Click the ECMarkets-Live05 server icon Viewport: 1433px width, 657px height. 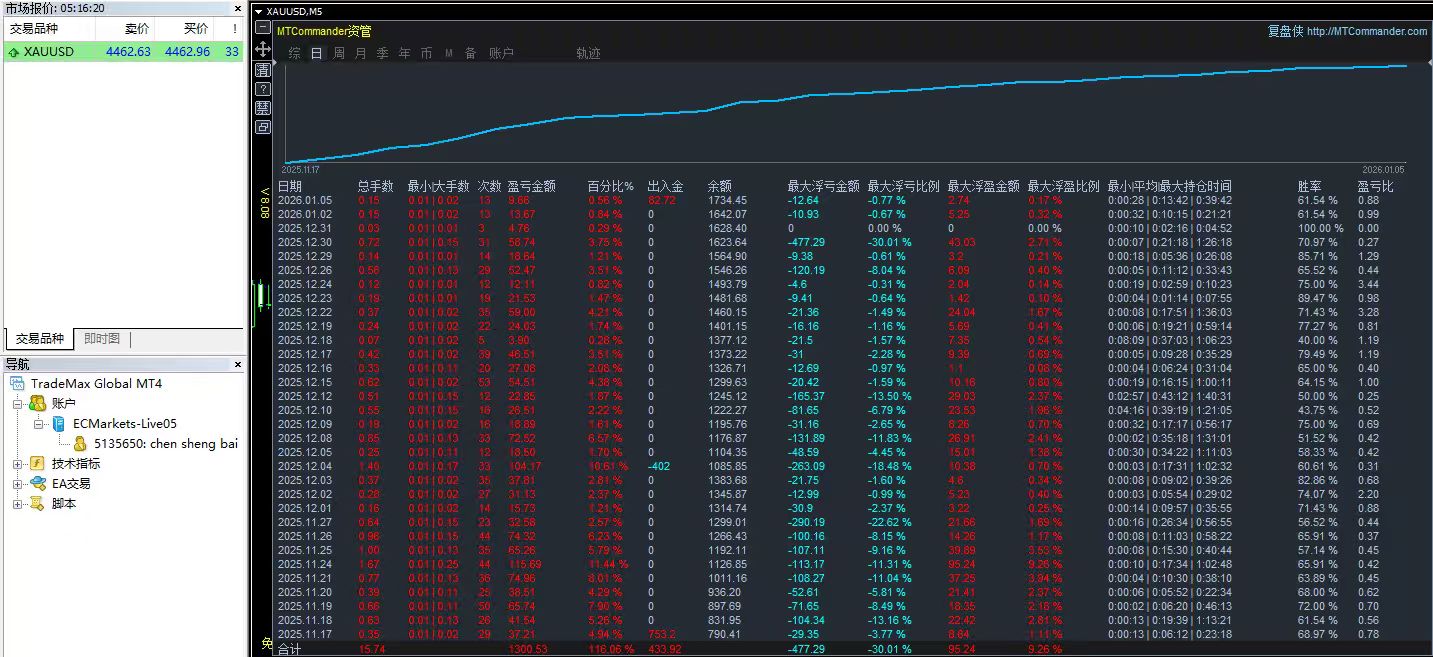tap(59, 423)
